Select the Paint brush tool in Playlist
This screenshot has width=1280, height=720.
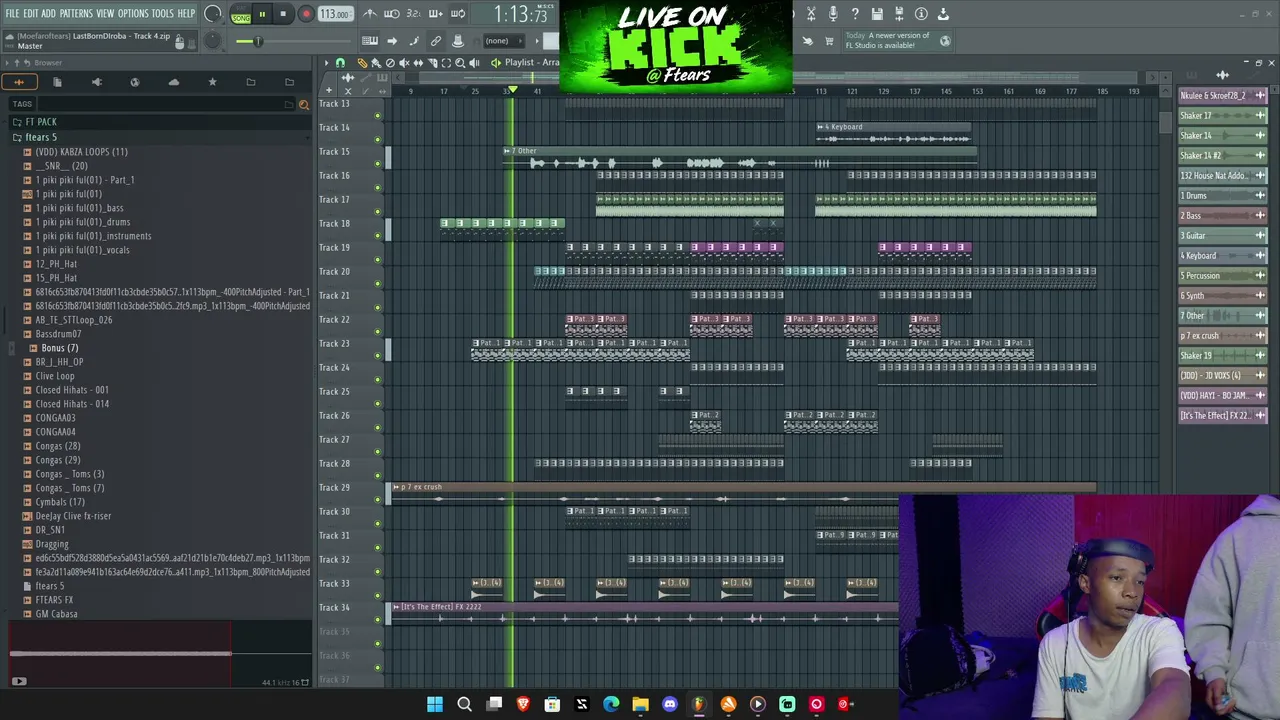(x=376, y=63)
